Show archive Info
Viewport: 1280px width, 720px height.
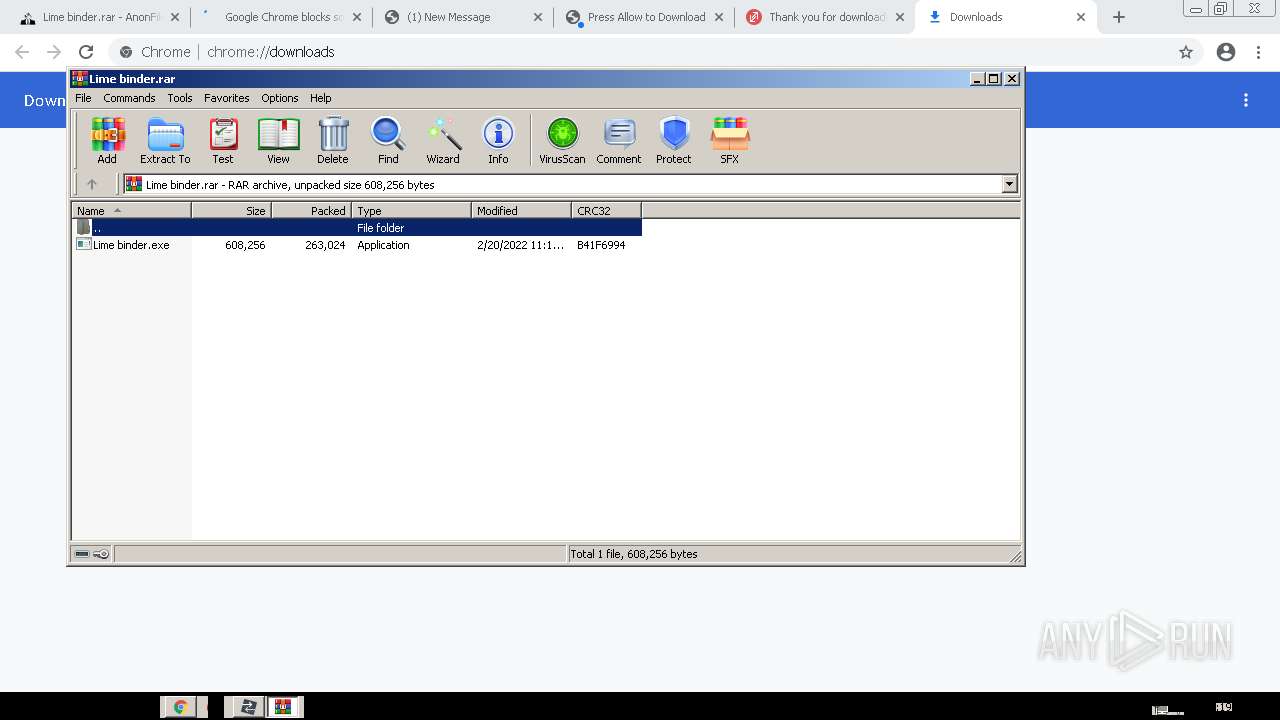pos(498,140)
